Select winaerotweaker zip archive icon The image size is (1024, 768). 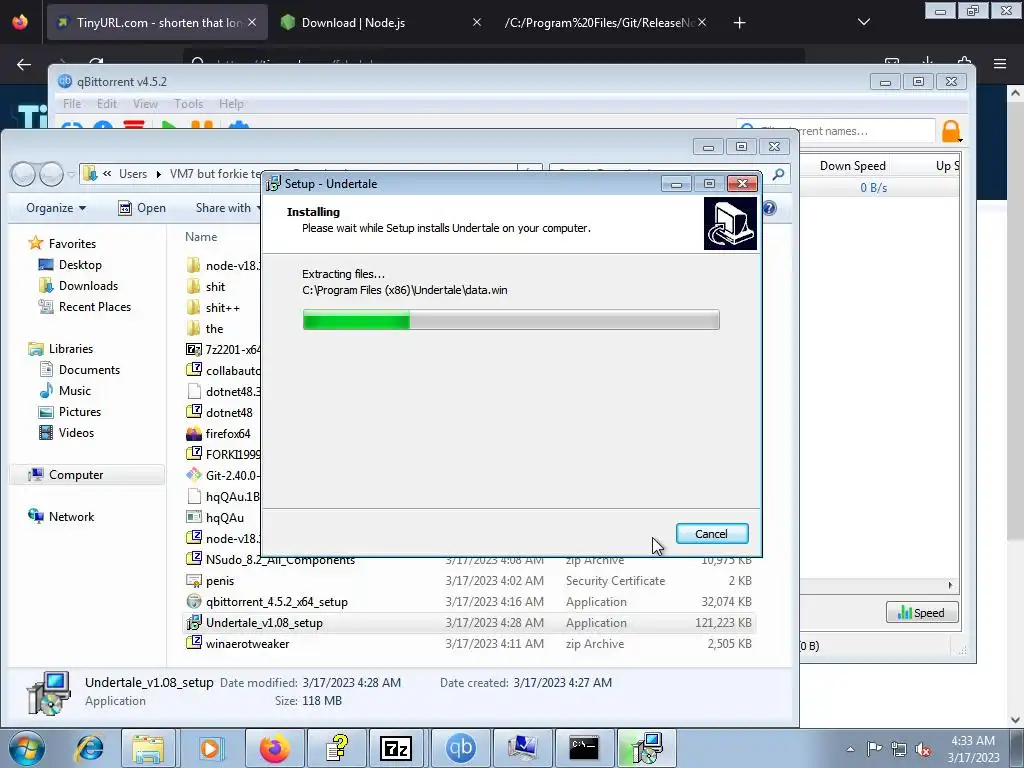tap(193, 643)
